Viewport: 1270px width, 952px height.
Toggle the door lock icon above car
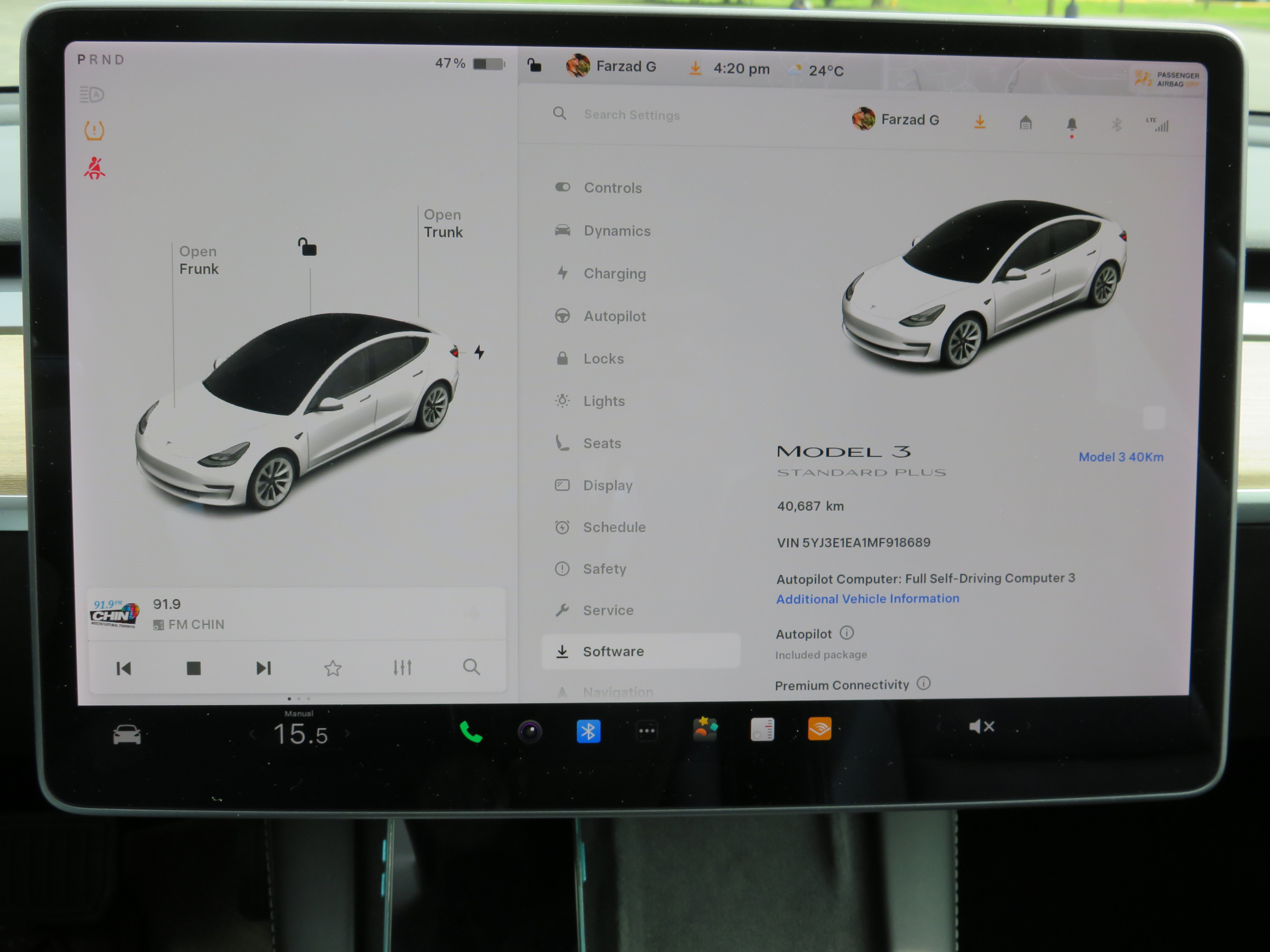(307, 247)
